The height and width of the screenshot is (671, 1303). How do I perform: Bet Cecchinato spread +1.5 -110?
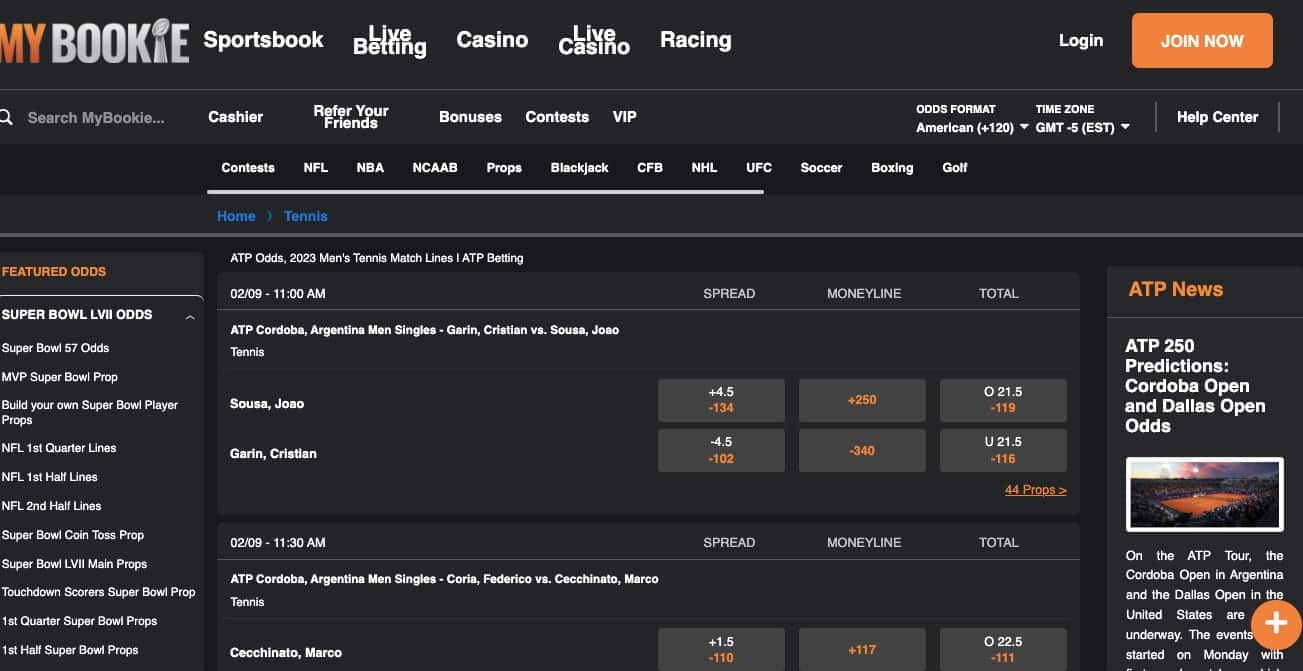721,649
